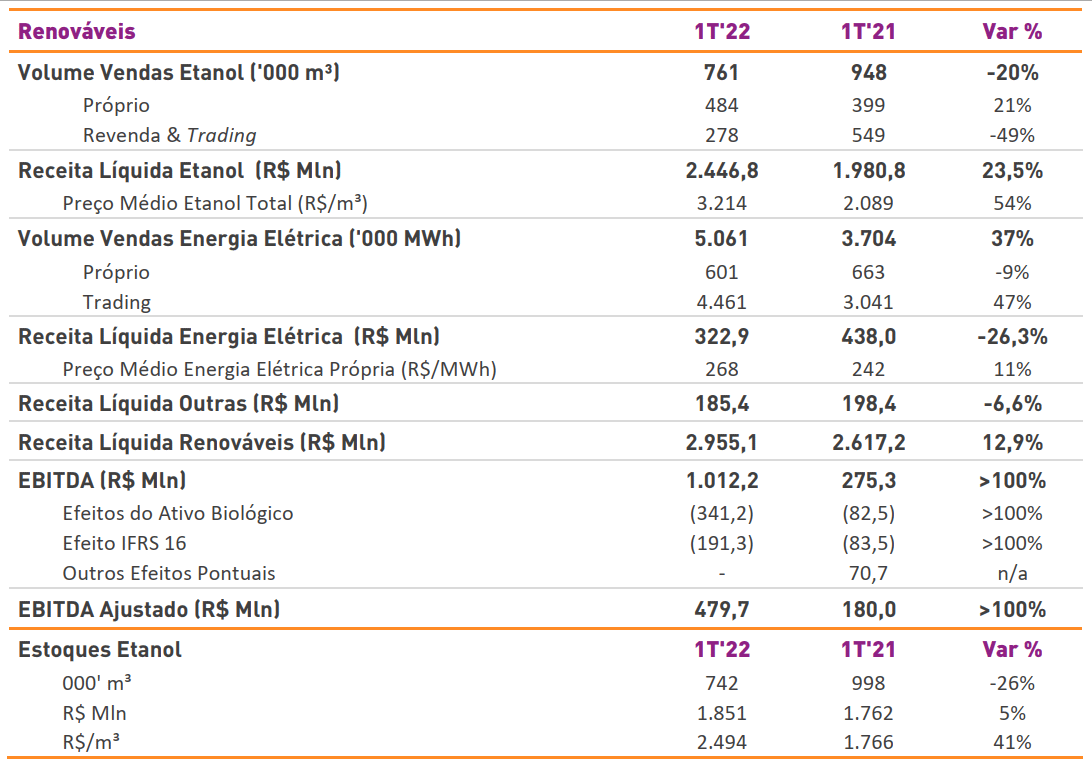Click the -49% variation cell
Screen dimensions: 1092x767
point(1012,135)
